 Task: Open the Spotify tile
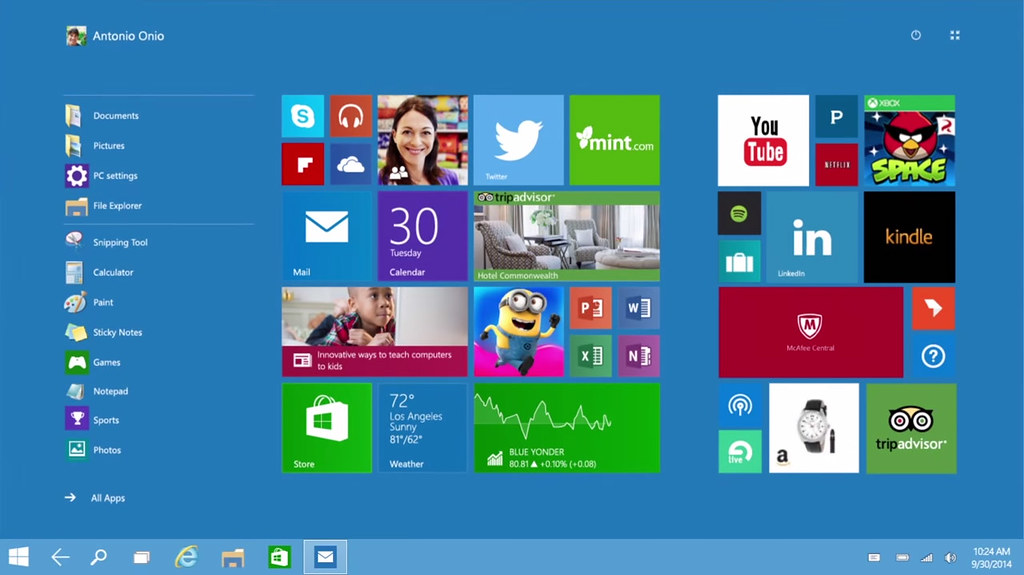tap(739, 213)
